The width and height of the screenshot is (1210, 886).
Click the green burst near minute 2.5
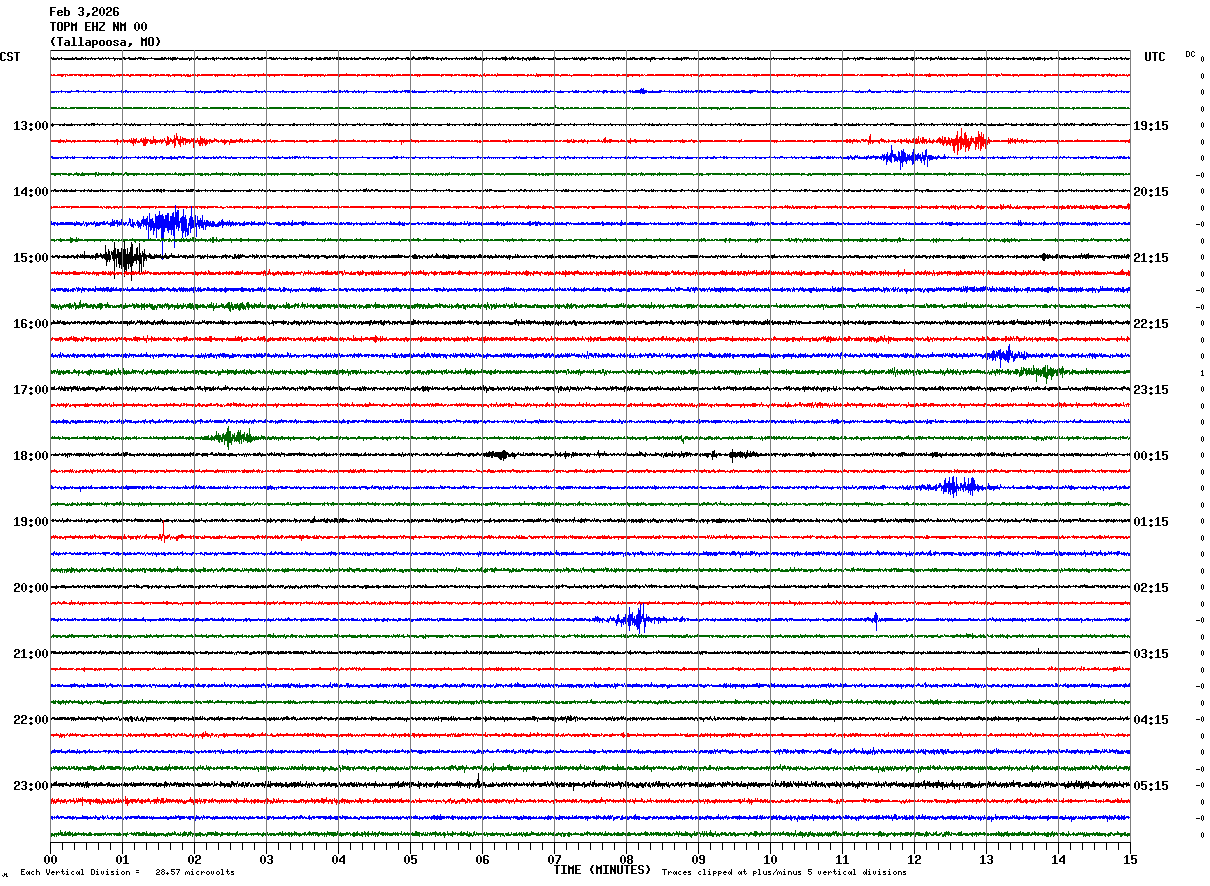pos(231,437)
